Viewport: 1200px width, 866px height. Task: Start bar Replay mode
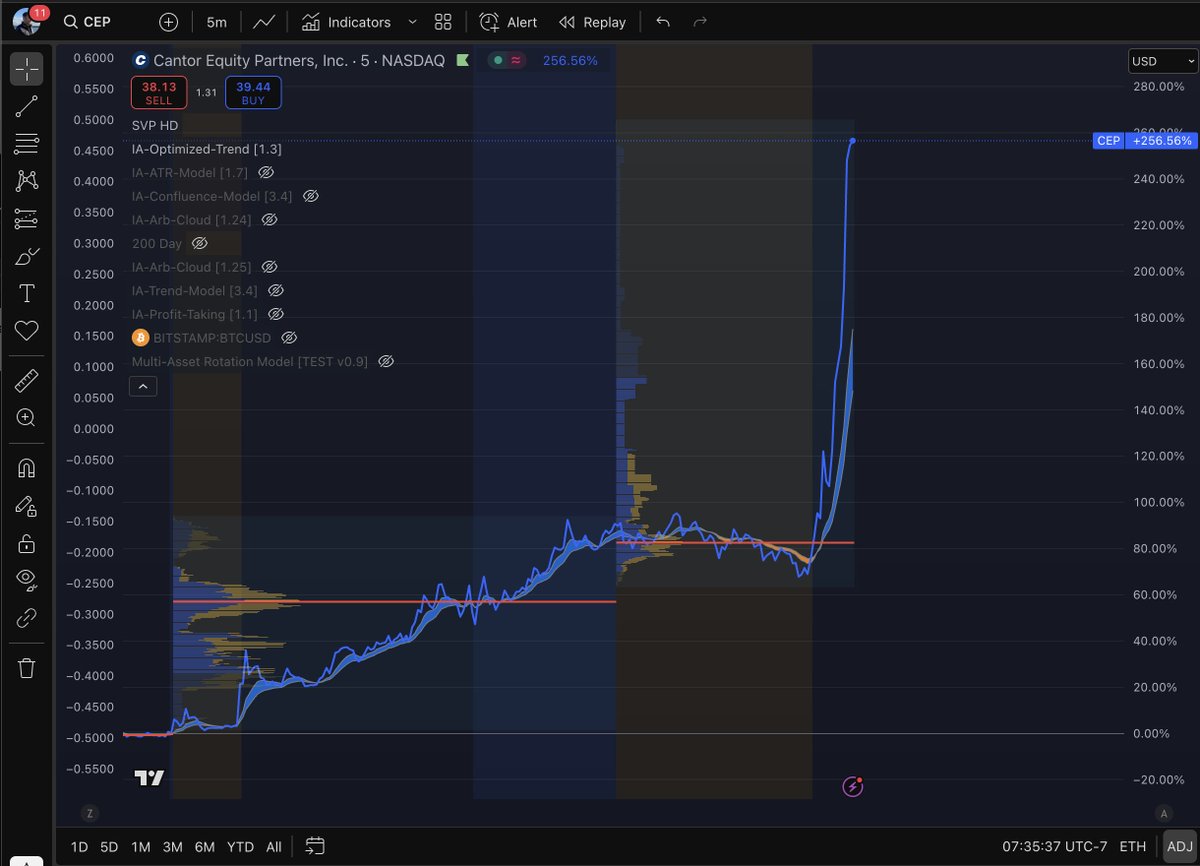click(x=592, y=22)
